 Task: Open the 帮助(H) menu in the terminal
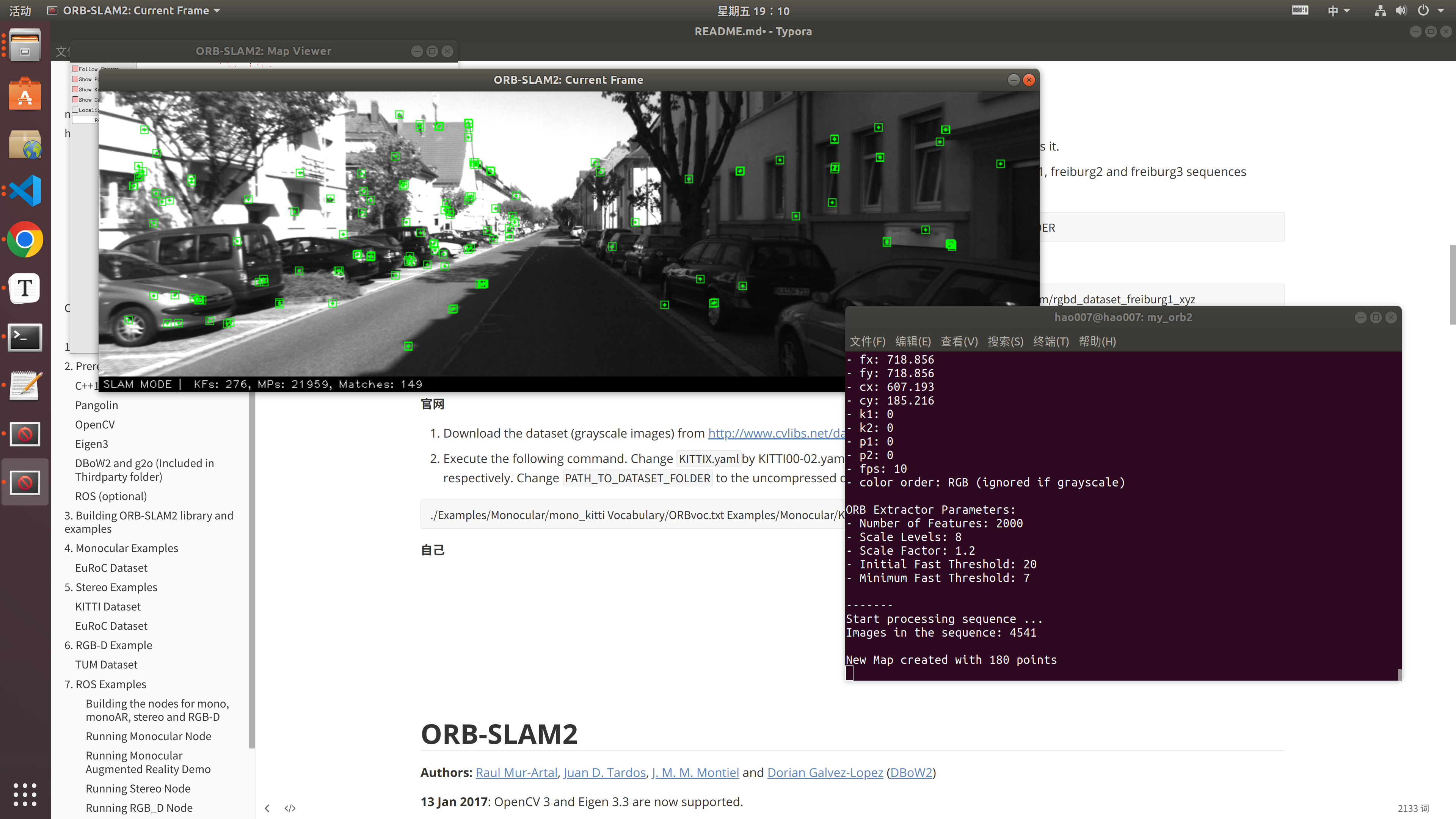coord(1097,341)
